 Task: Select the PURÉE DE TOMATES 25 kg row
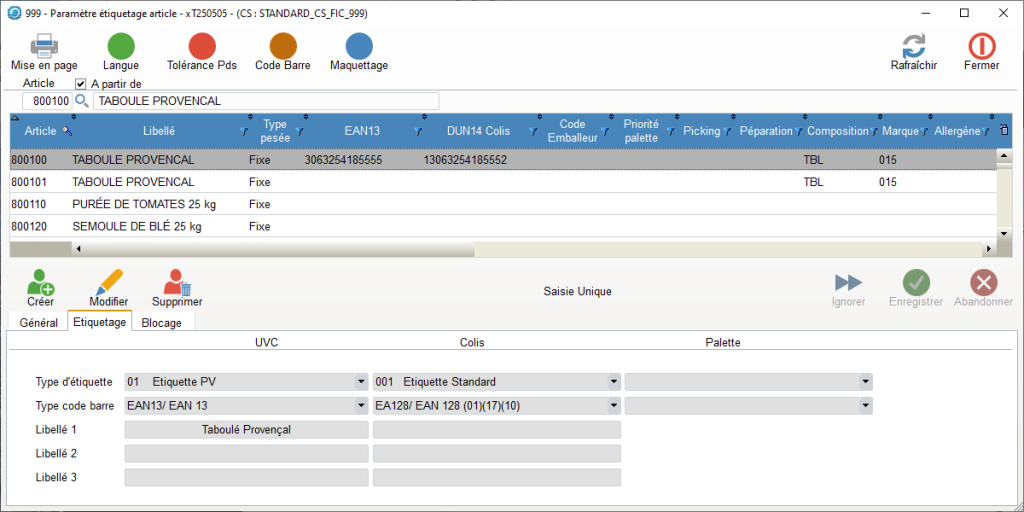tap(144, 204)
